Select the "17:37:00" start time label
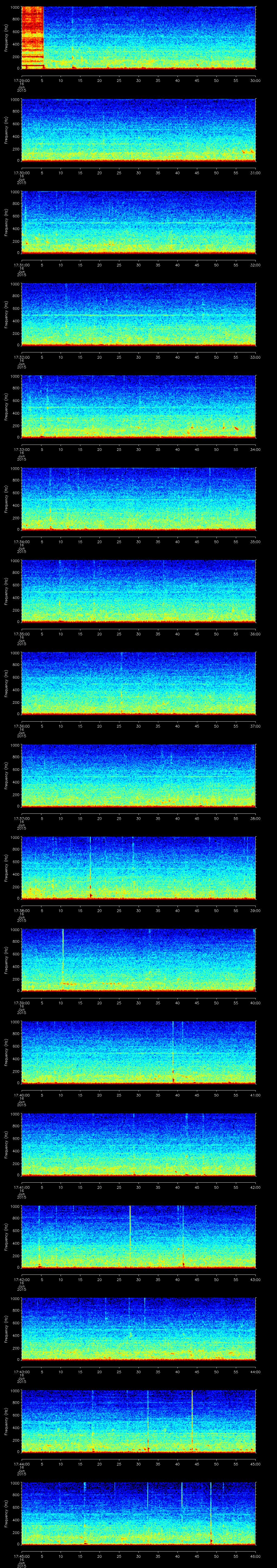277x1568 pixels. point(21,818)
